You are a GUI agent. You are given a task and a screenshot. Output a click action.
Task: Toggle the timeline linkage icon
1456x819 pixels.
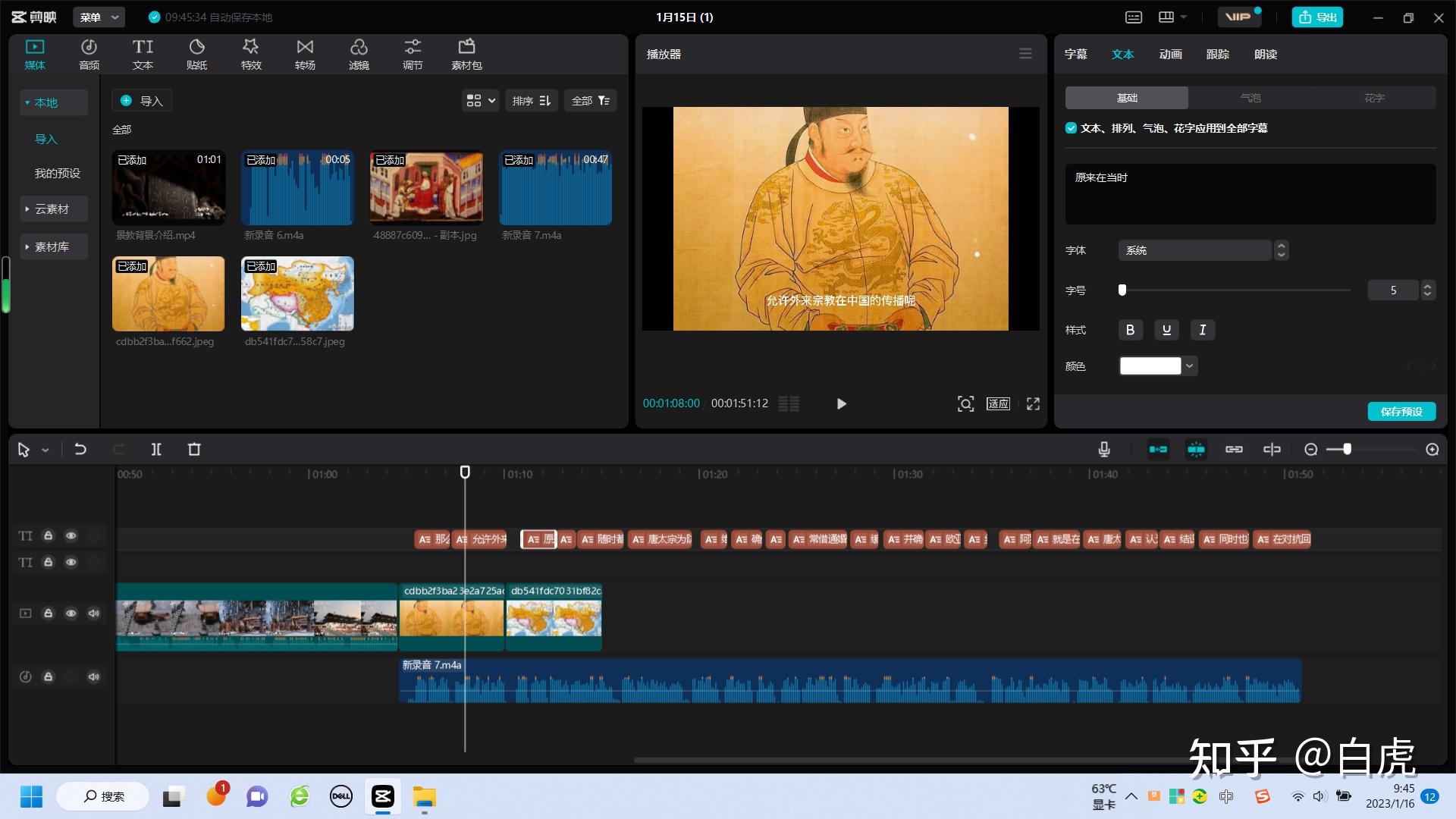tap(1234, 450)
